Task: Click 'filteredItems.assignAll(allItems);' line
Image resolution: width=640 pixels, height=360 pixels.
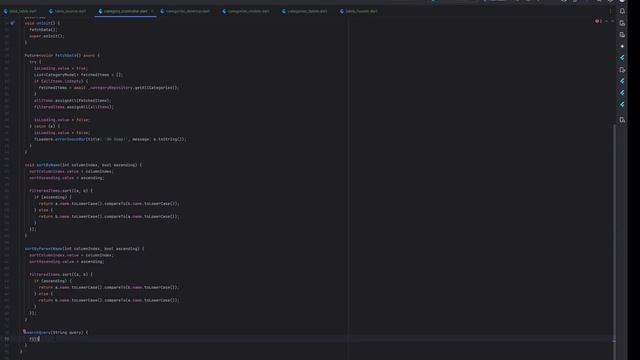Action: pyautogui.click(x=74, y=107)
